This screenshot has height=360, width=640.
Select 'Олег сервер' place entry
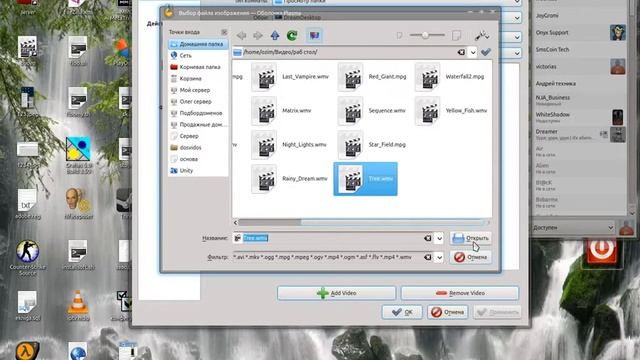[x=198, y=102]
